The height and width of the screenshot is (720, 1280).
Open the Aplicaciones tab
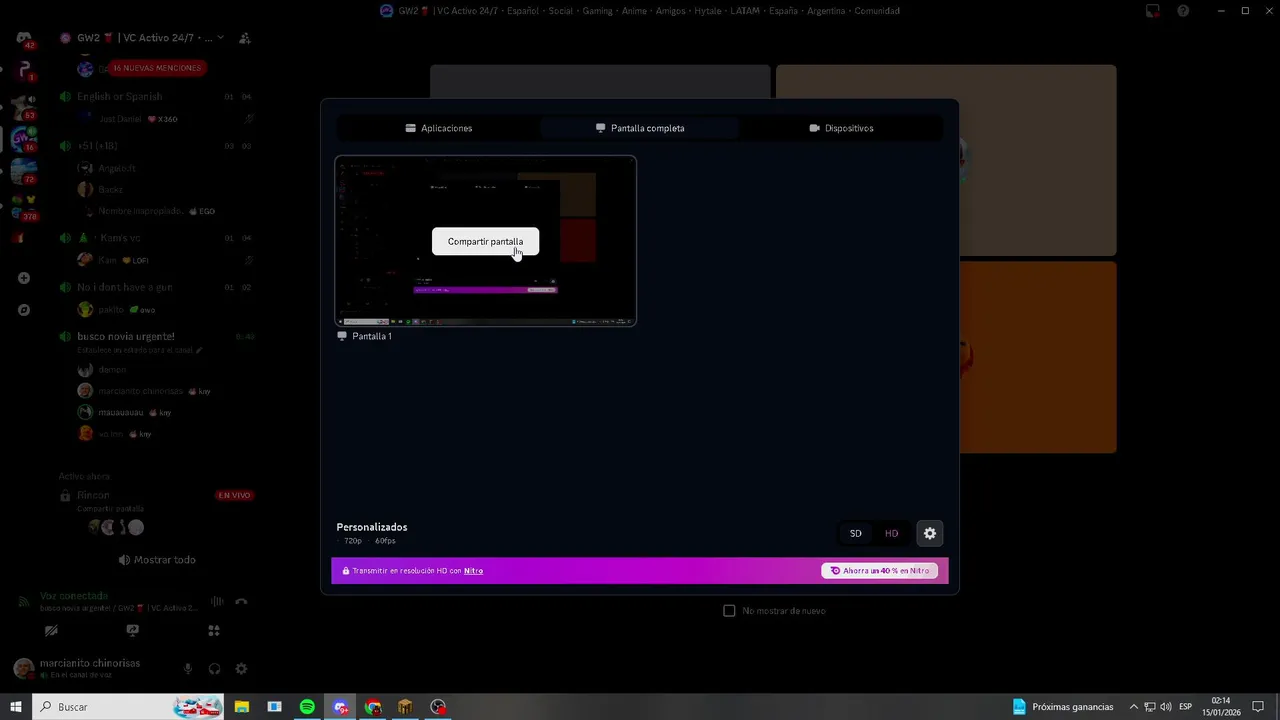(x=439, y=128)
